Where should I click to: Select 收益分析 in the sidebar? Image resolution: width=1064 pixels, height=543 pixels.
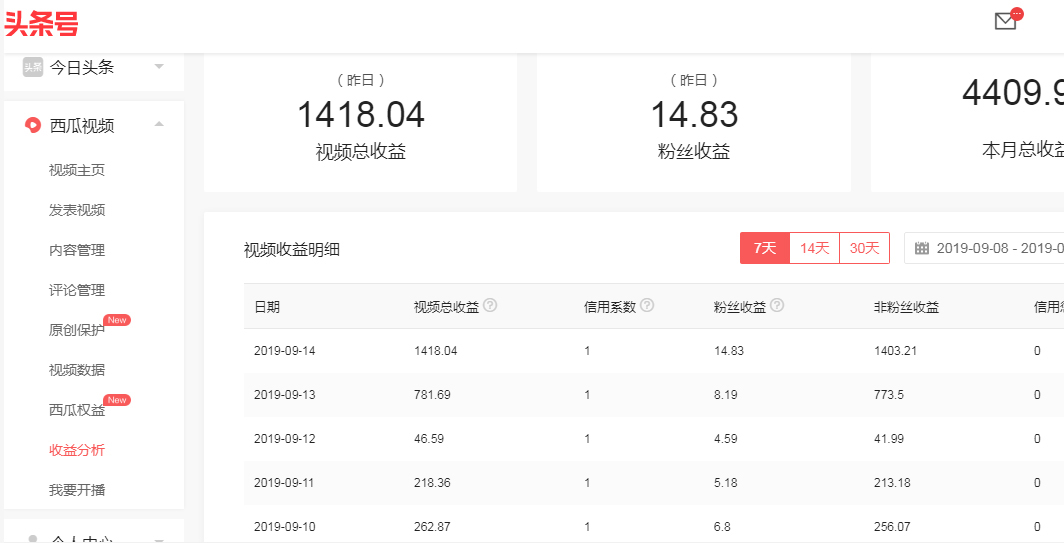[x=77, y=450]
